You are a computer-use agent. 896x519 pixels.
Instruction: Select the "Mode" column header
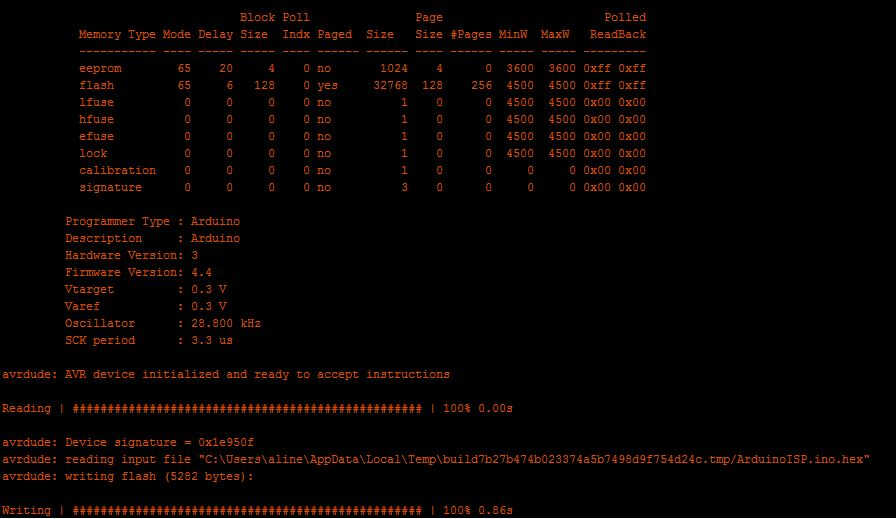tap(177, 34)
